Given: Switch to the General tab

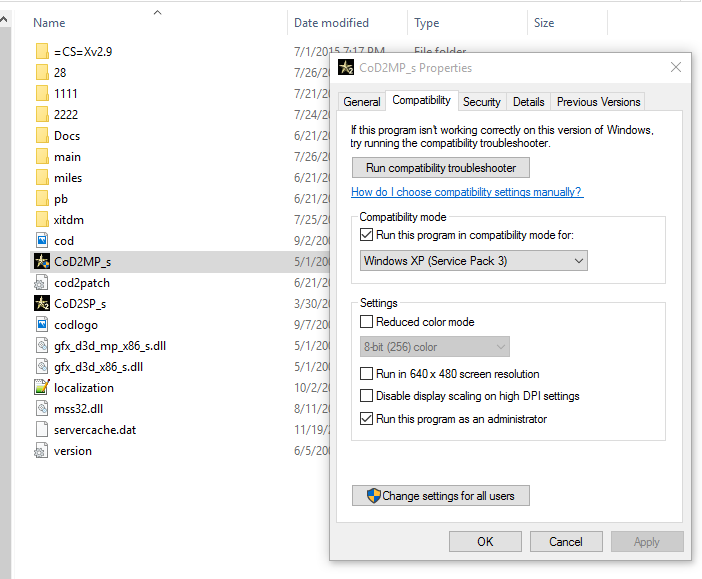Looking at the screenshot, I should (362, 102).
